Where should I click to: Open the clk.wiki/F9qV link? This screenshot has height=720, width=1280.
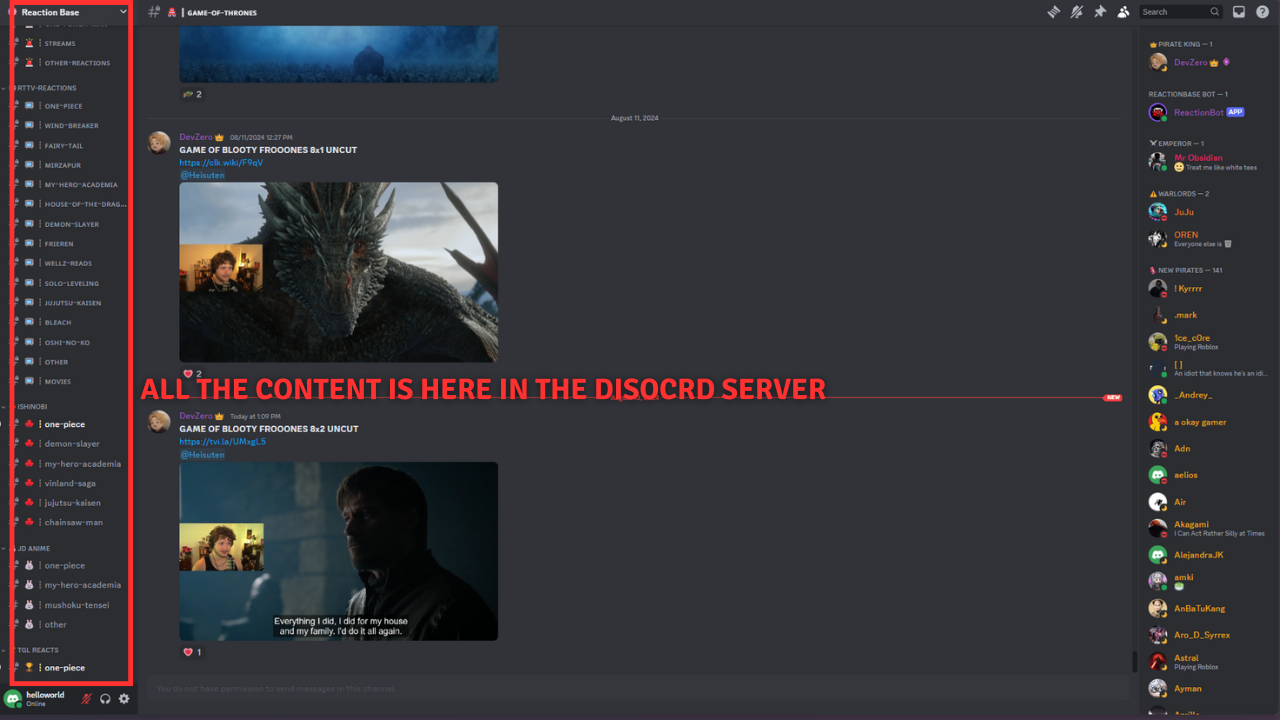221,162
